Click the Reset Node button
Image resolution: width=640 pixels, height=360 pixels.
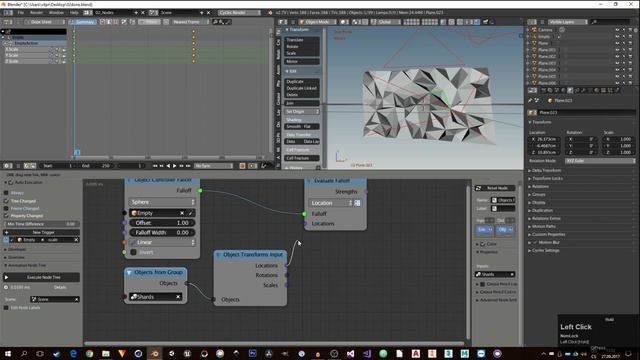(495, 188)
